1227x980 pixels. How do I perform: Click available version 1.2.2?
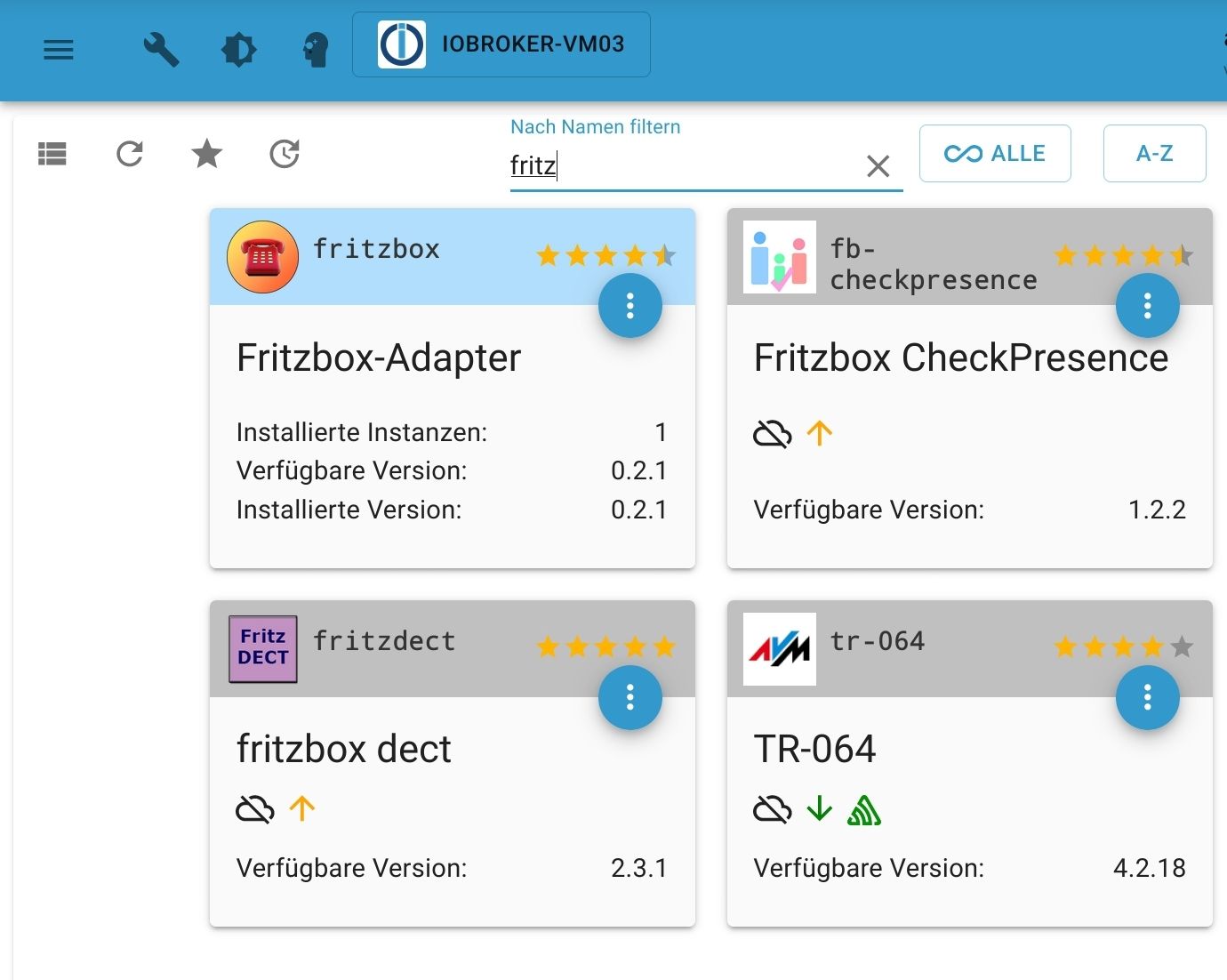coord(1157,510)
